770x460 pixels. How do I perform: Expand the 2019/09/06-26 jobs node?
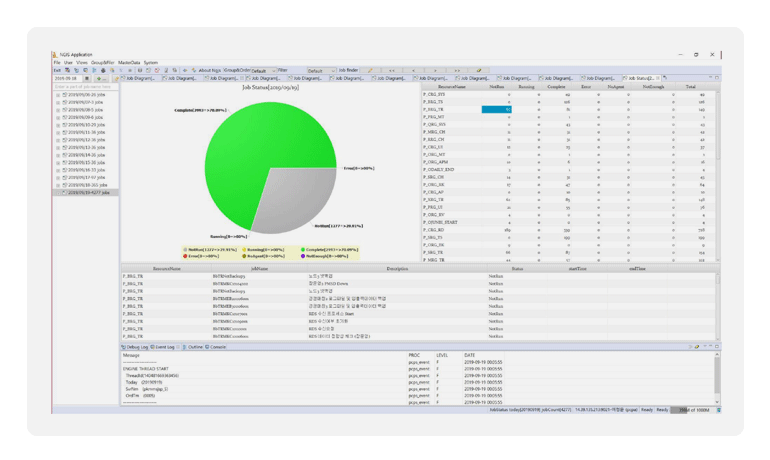coord(58,95)
